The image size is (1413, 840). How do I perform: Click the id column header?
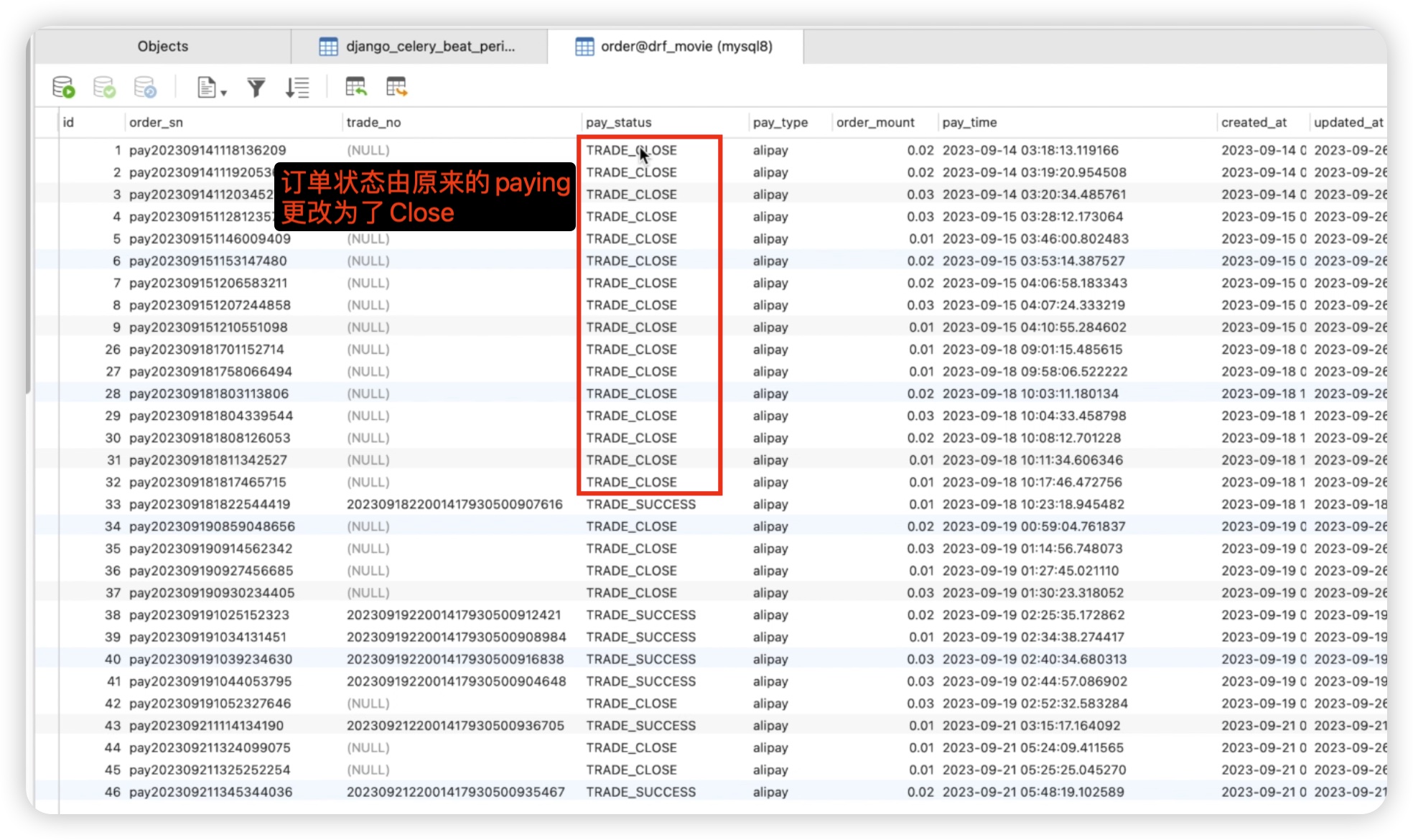tap(68, 122)
